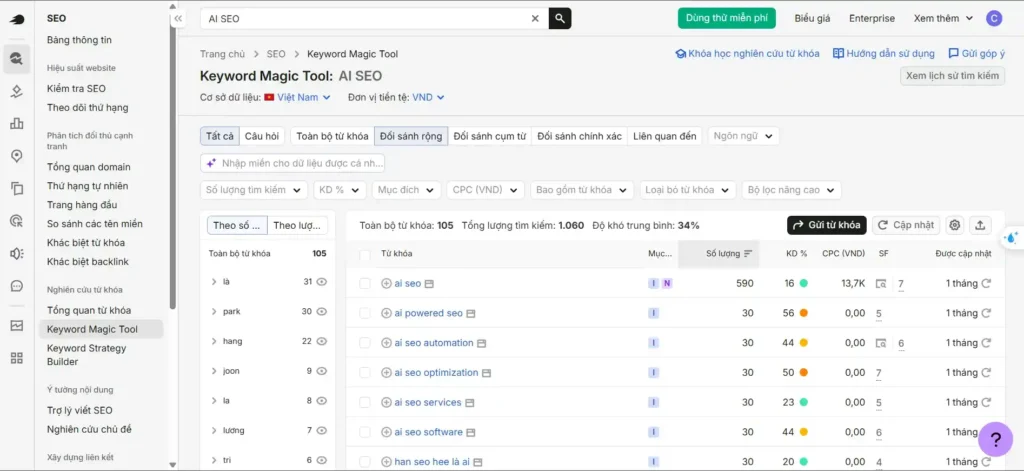
Task: Open the Bộ lọc nâng cao dropdown
Action: click(x=791, y=190)
